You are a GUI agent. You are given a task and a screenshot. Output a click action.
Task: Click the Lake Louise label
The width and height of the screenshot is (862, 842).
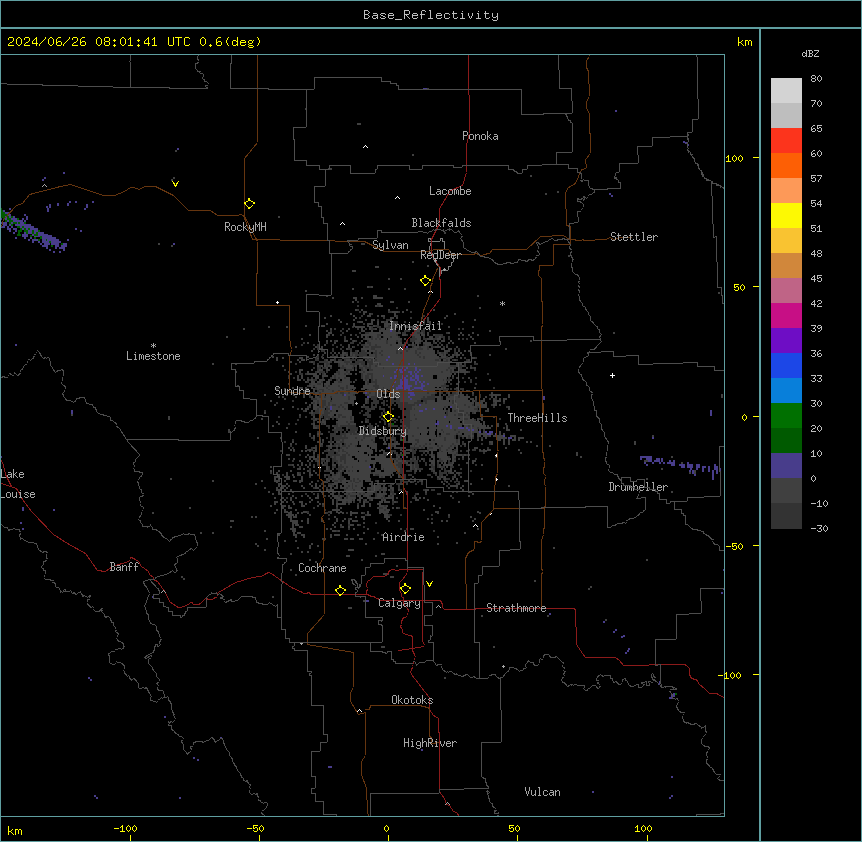tap(18, 484)
